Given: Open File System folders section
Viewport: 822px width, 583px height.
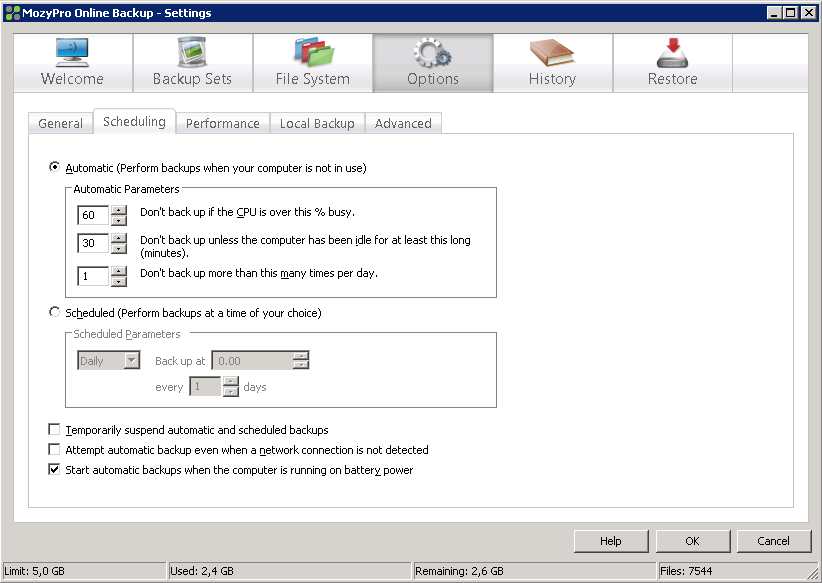Looking at the screenshot, I should pos(313,63).
